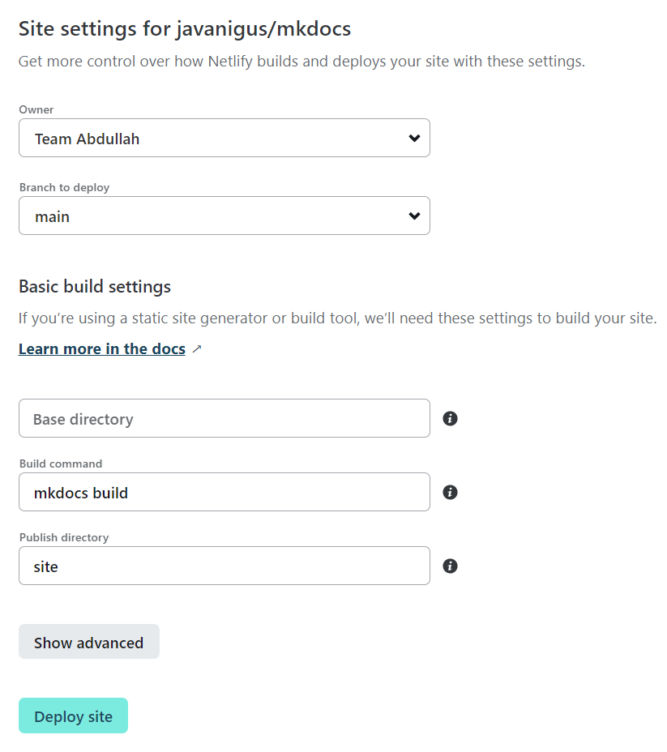Focus the Base directory input field
Viewport: 667px width, 752px height.
pyautogui.click(x=224, y=418)
